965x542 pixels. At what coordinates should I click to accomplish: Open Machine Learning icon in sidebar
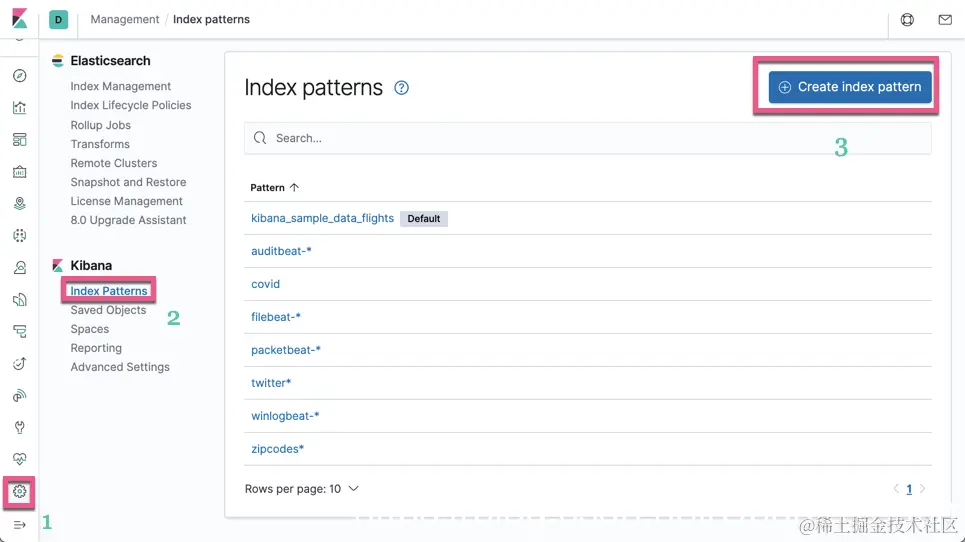(x=20, y=236)
